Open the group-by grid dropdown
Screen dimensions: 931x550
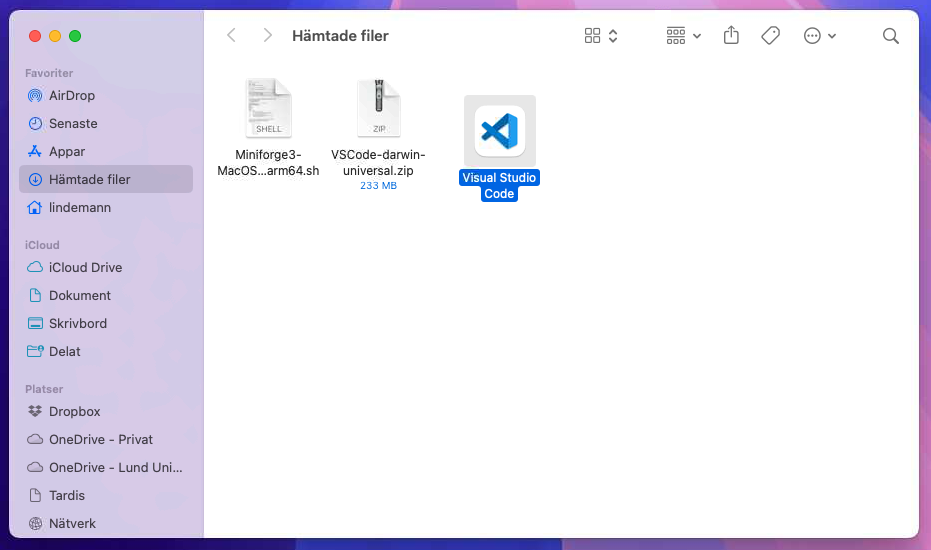coord(683,36)
